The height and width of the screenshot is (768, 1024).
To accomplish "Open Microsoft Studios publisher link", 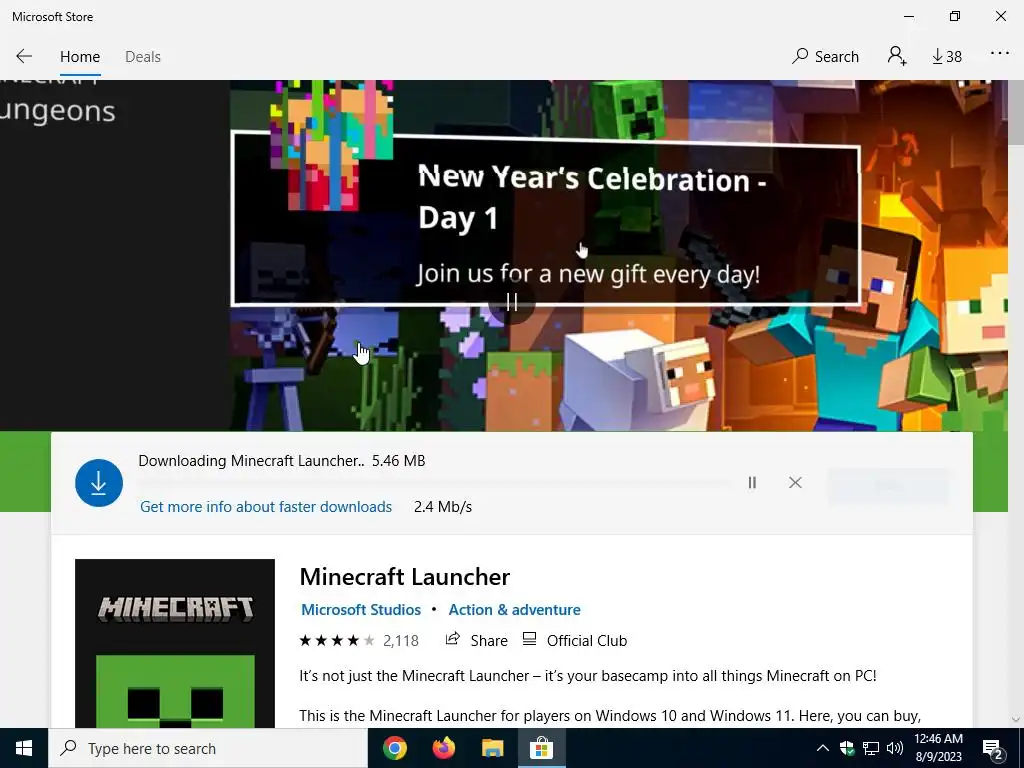I will [360, 609].
